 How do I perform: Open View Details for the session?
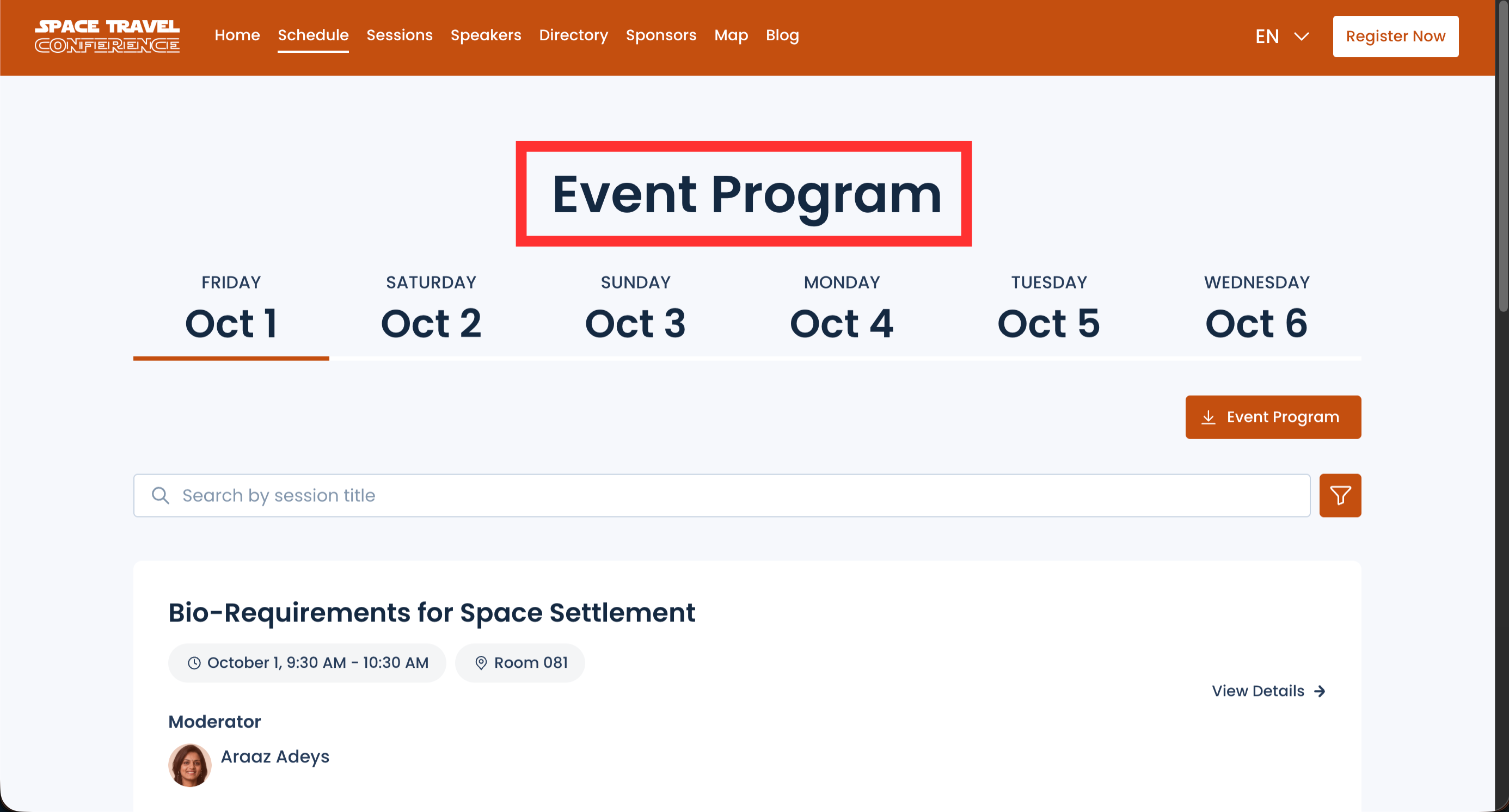1257,691
